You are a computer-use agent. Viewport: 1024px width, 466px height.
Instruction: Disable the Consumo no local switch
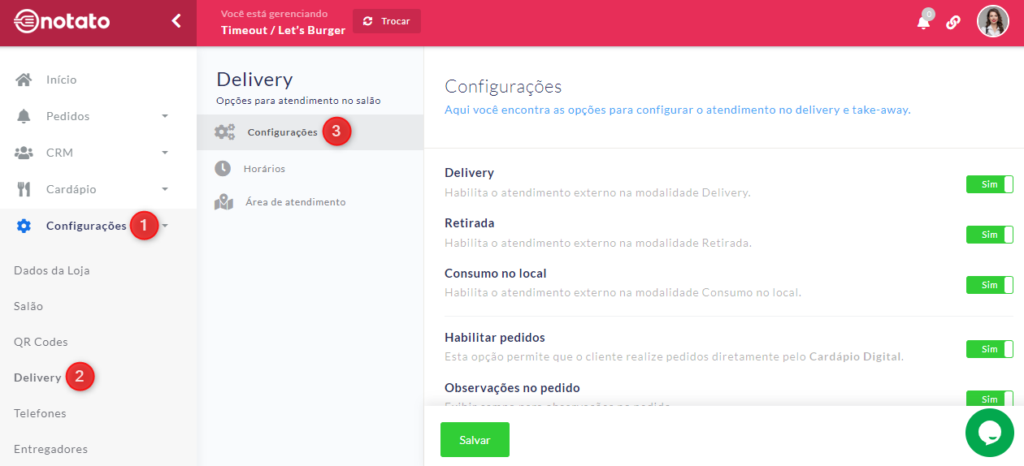click(989, 285)
